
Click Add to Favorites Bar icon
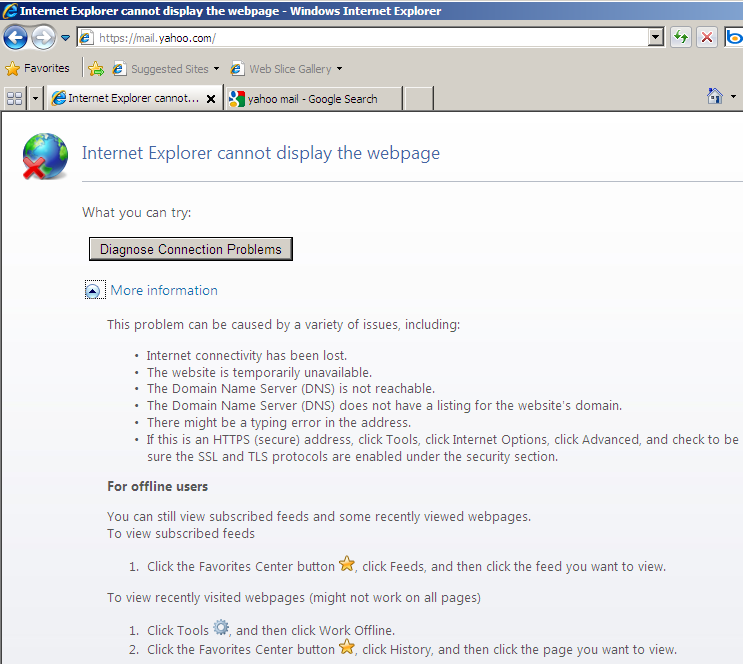coord(96,69)
